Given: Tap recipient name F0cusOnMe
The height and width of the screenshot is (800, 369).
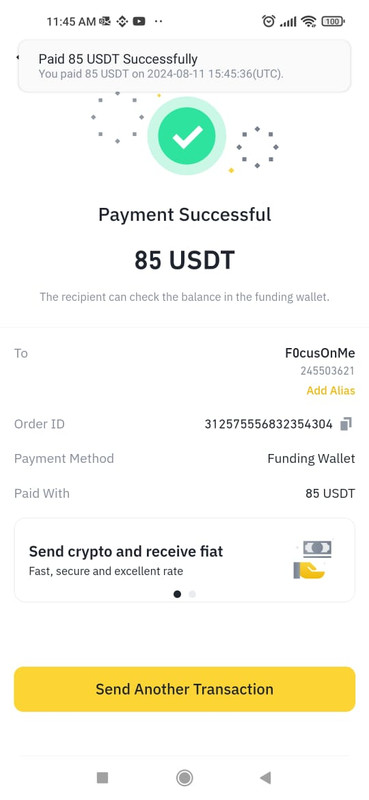Looking at the screenshot, I should point(320,353).
